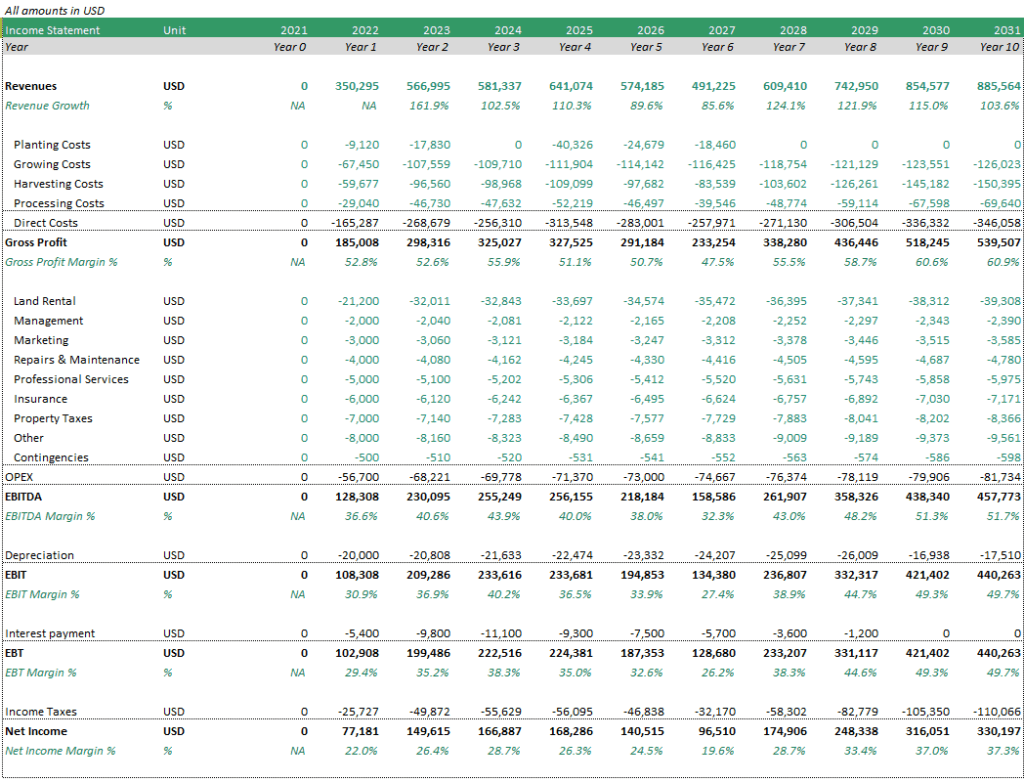This screenshot has height=782, width=1024.
Task: Click Land Rental value -21,200
Action: click(x=359, y=302)
